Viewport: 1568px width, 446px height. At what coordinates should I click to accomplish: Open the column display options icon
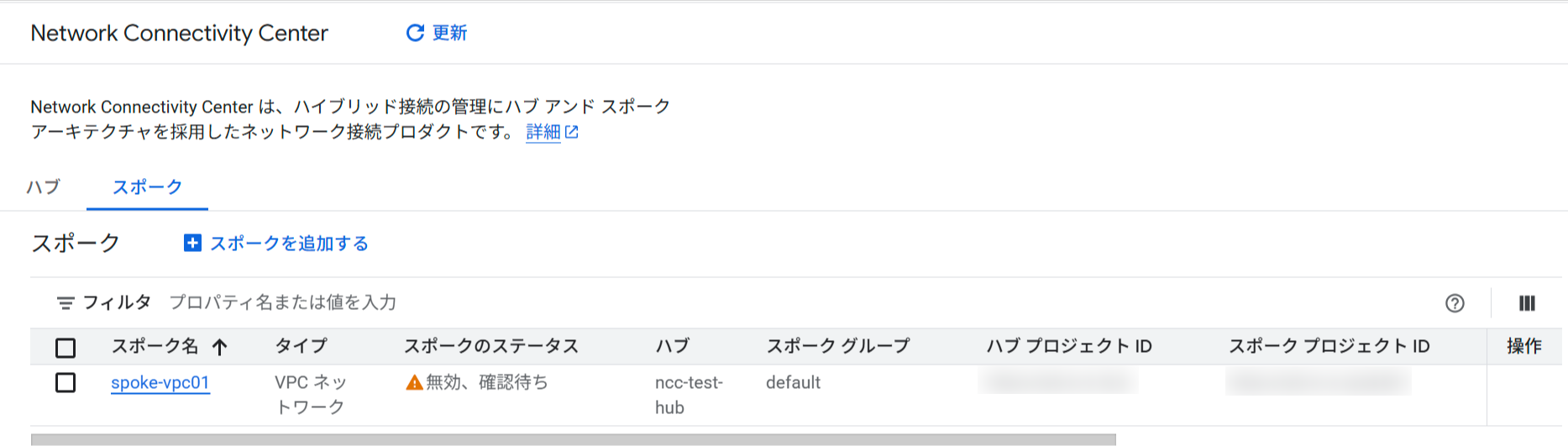pyautogui.click(x=1527, y=303)
